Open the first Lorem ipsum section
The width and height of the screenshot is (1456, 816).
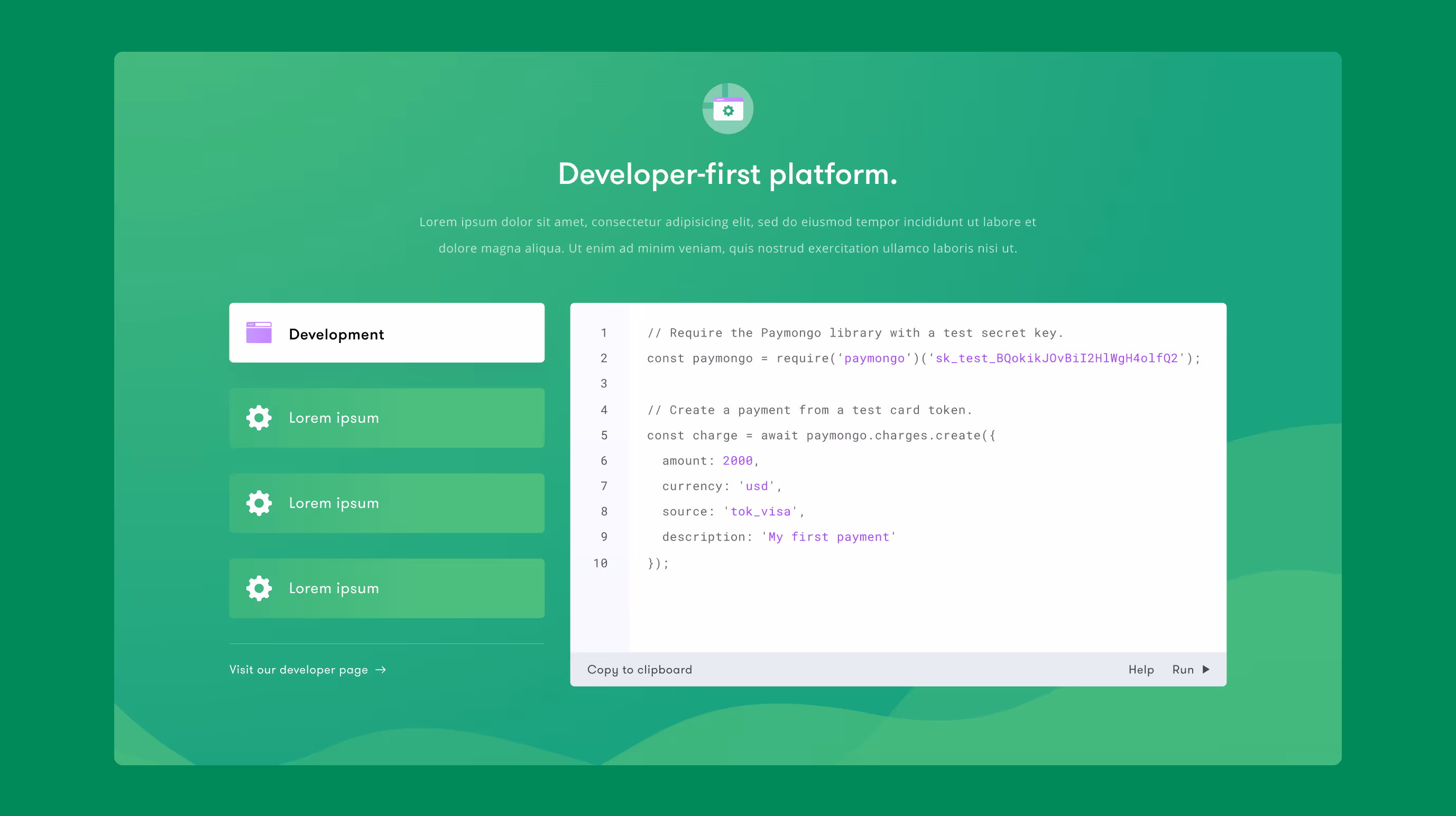point(386,418)
